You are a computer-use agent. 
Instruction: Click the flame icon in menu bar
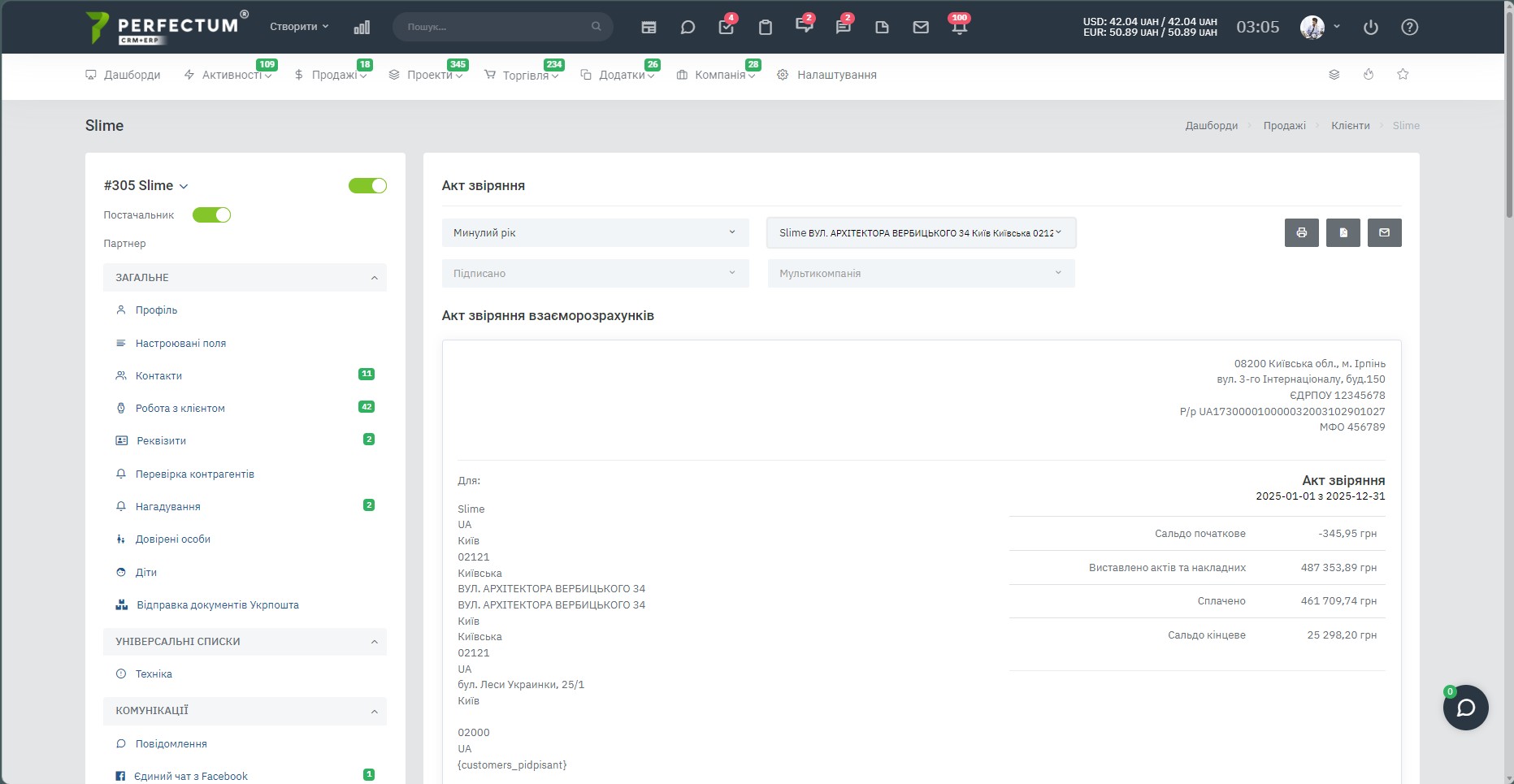click(1369, 74)
